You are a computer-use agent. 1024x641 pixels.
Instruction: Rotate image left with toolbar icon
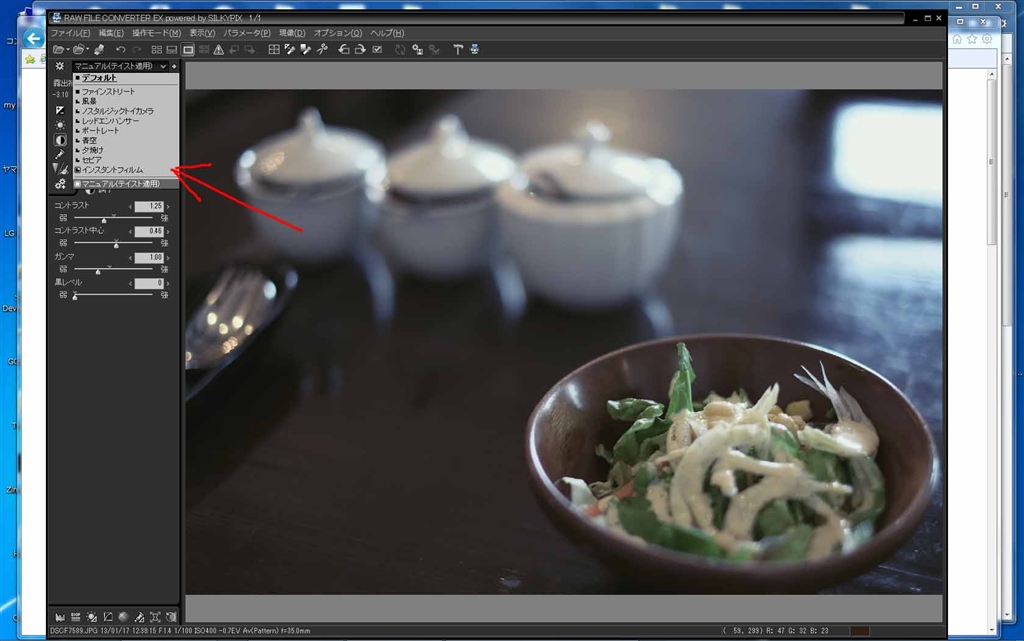[x=344, y=49]
